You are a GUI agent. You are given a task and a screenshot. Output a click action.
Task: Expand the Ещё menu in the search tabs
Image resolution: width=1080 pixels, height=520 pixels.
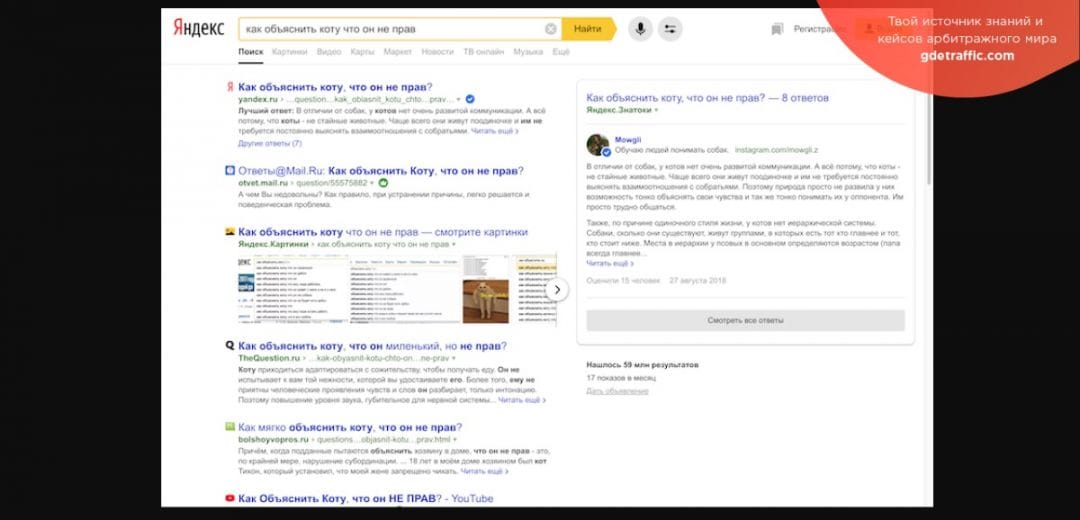561,52
